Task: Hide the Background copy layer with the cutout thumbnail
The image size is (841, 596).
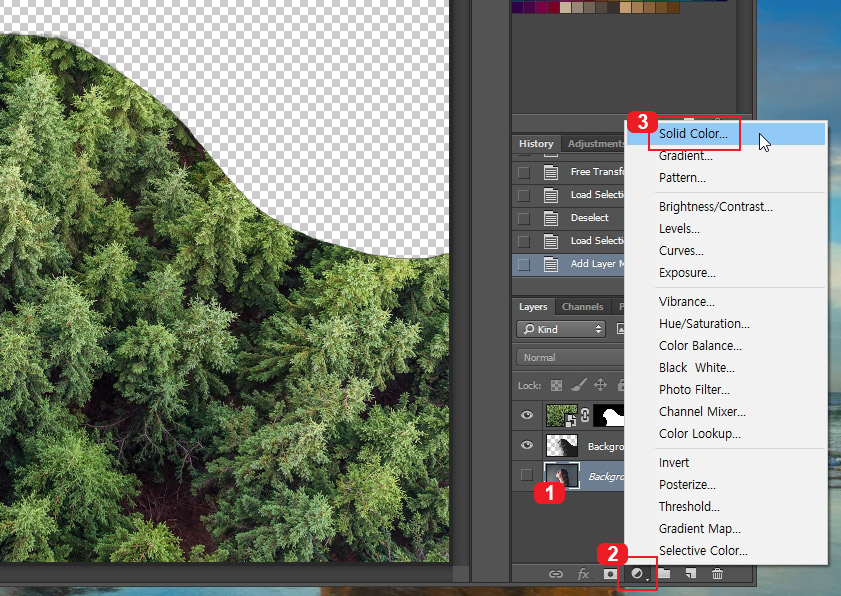Action: click(x=527, y=445)
